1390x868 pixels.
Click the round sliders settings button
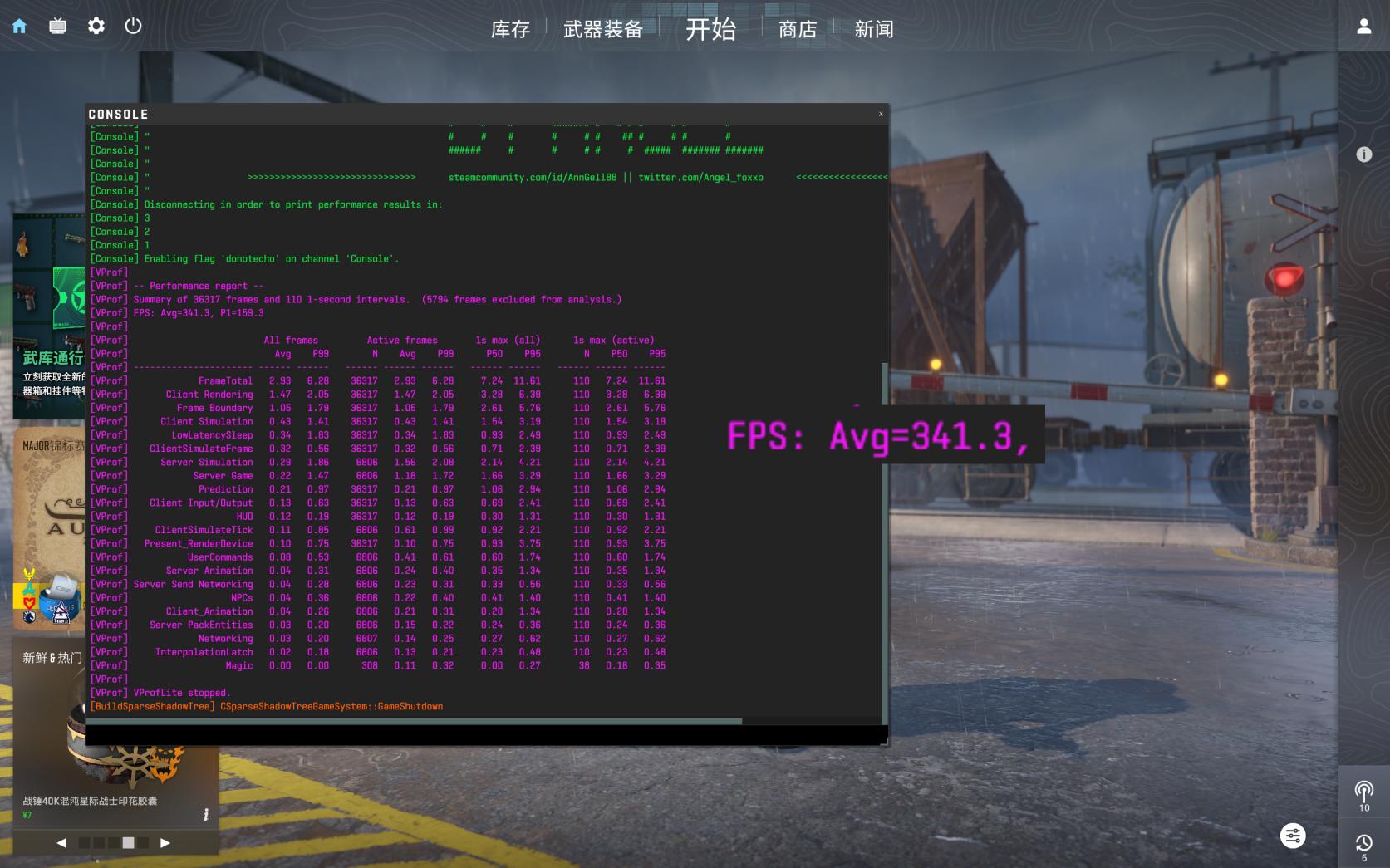[x=1293, y=836]
